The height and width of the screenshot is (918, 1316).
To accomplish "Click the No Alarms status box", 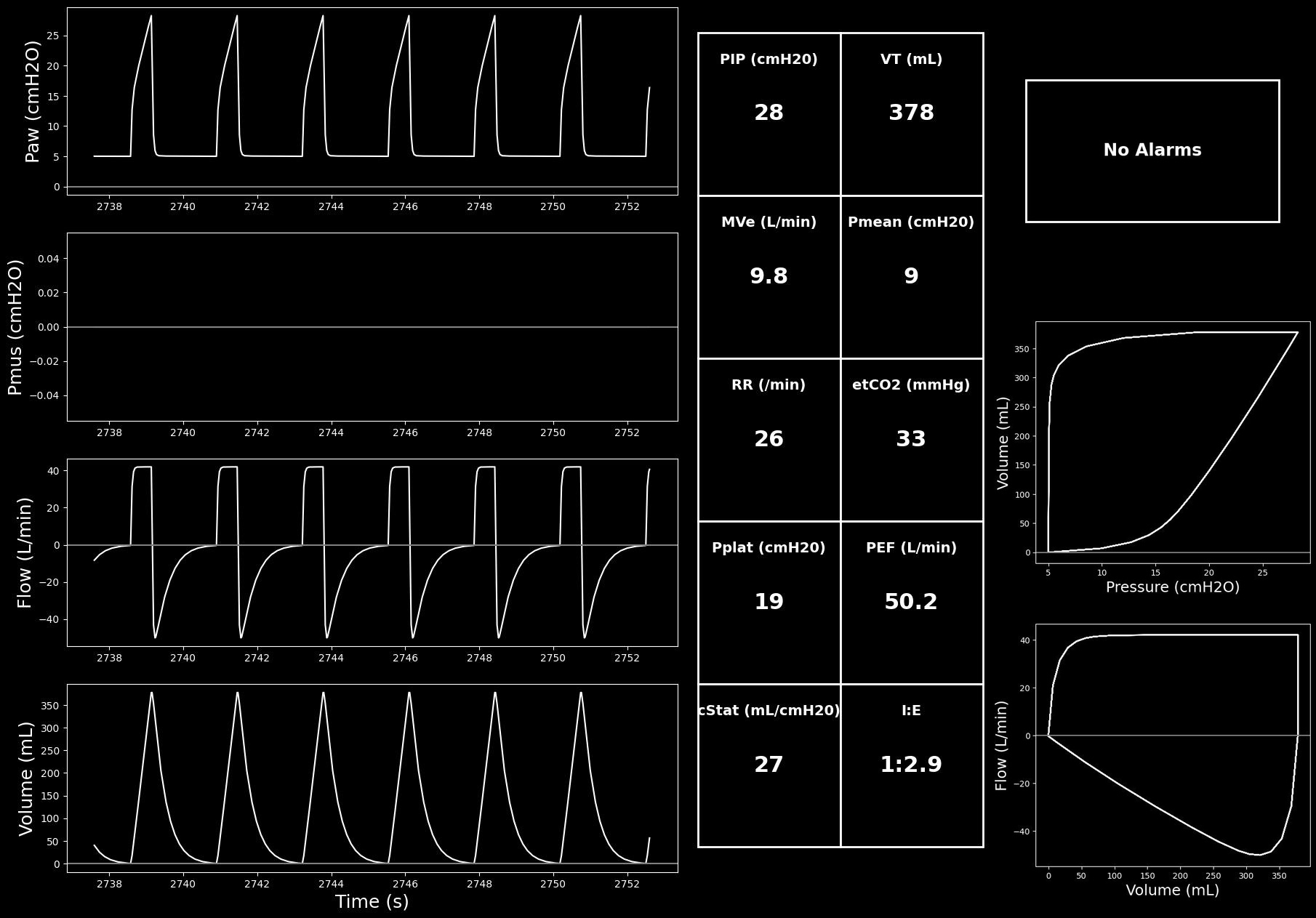I will [x=1152, y=150].
